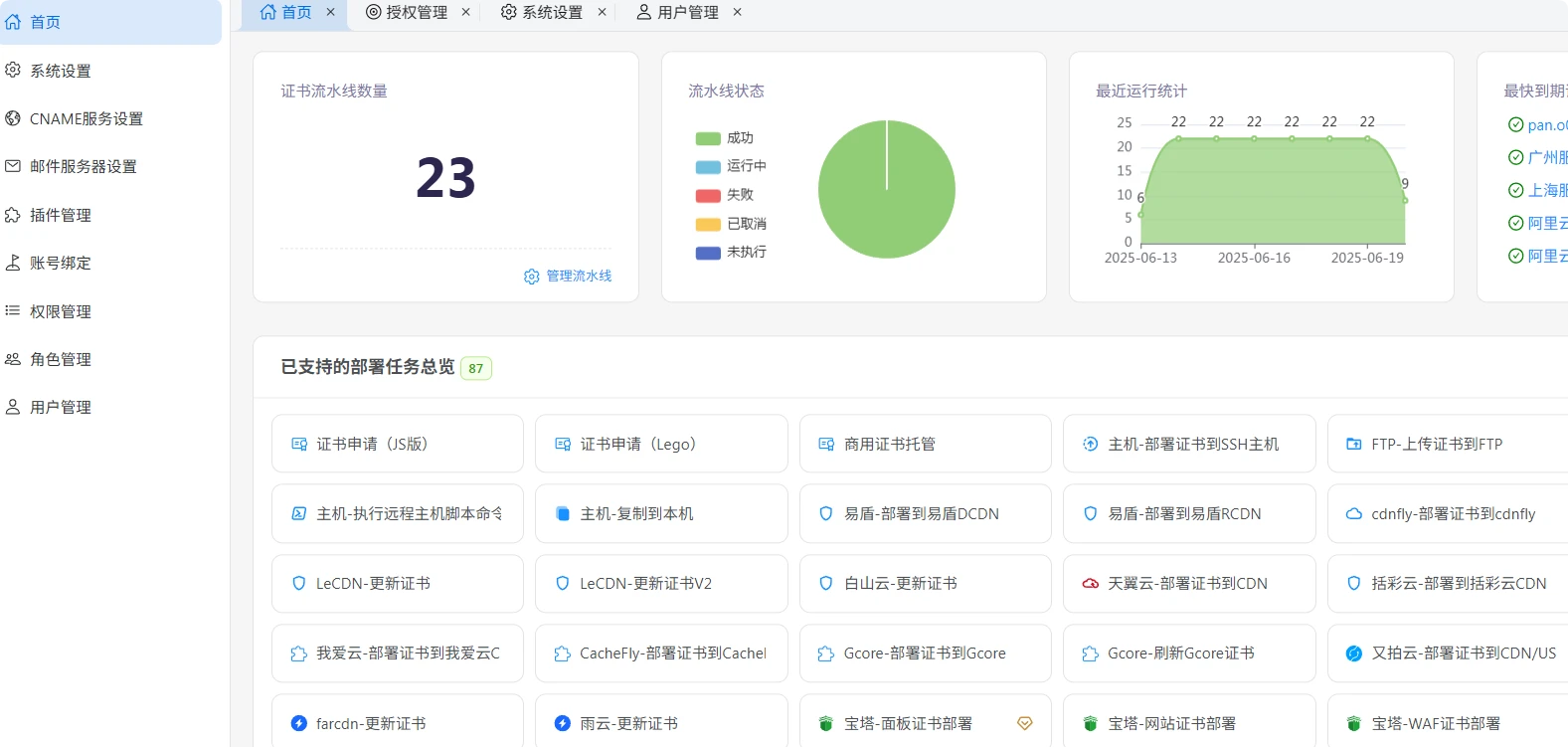
Task: Open 角色管理 sidebar item
Action: tap(109, 359)
